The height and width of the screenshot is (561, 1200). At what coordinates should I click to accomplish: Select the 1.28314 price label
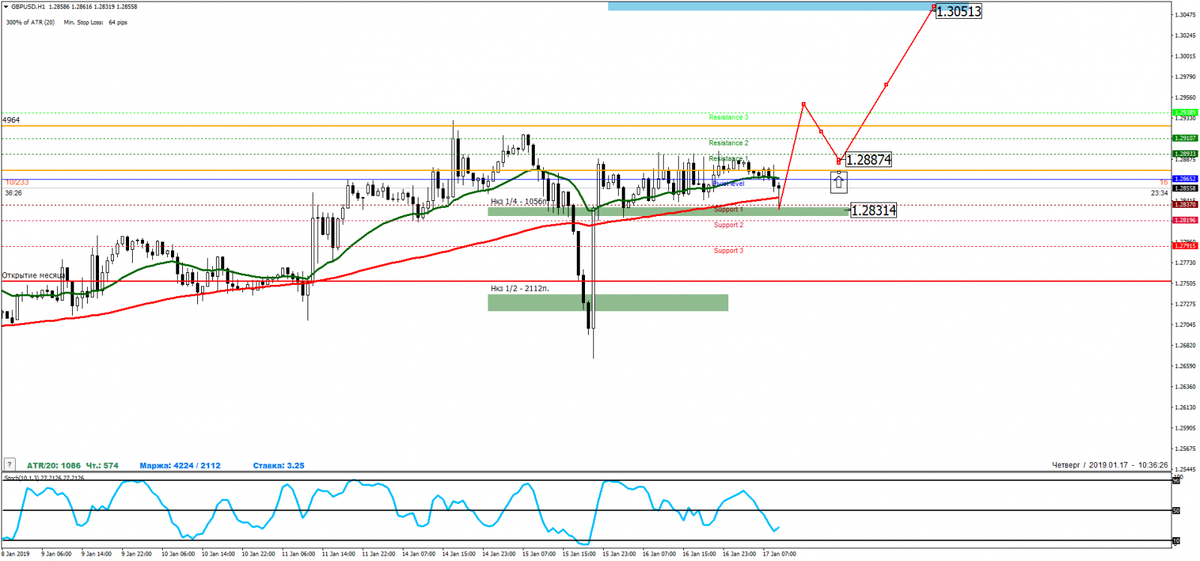[x=873, y=210]
